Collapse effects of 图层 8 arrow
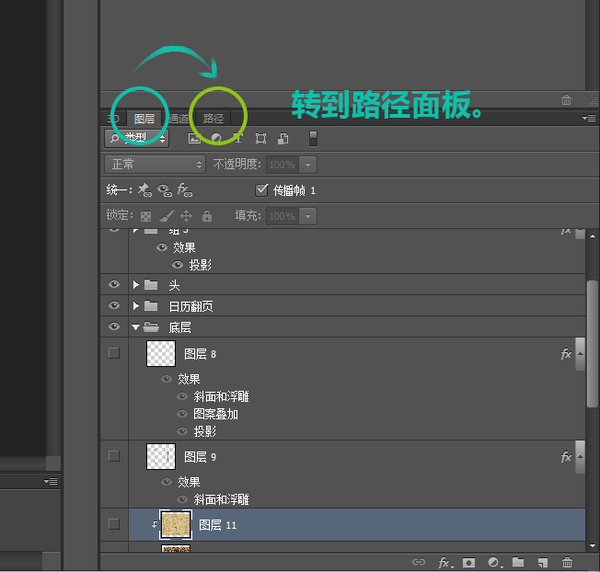The width and height of the screenshot is (600, 572). click(580, 354)
